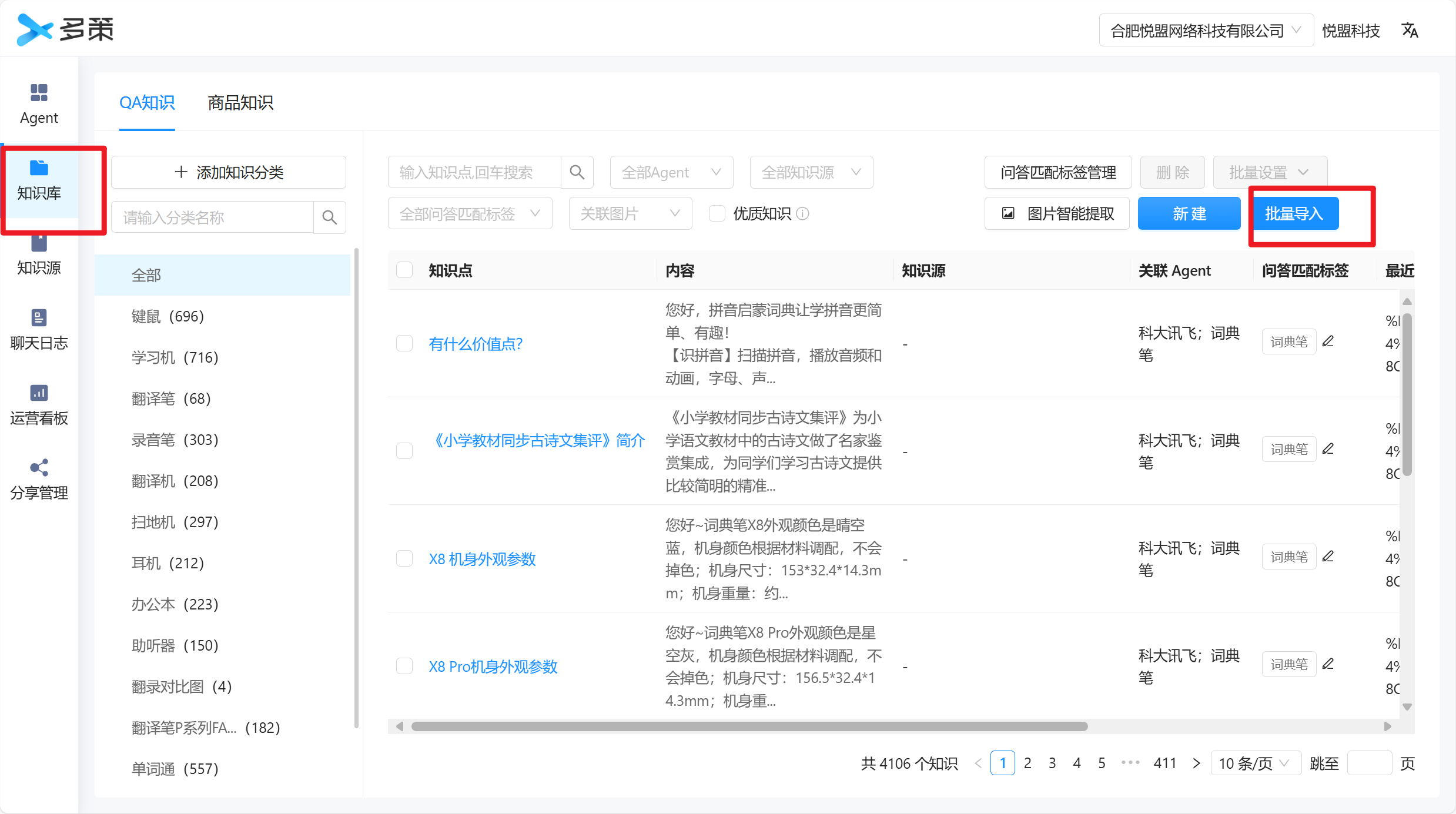Viewport: 1456px width, 814px height.
Task: Open the 全部Agent dropdown
Action: (x=671, y=172)
